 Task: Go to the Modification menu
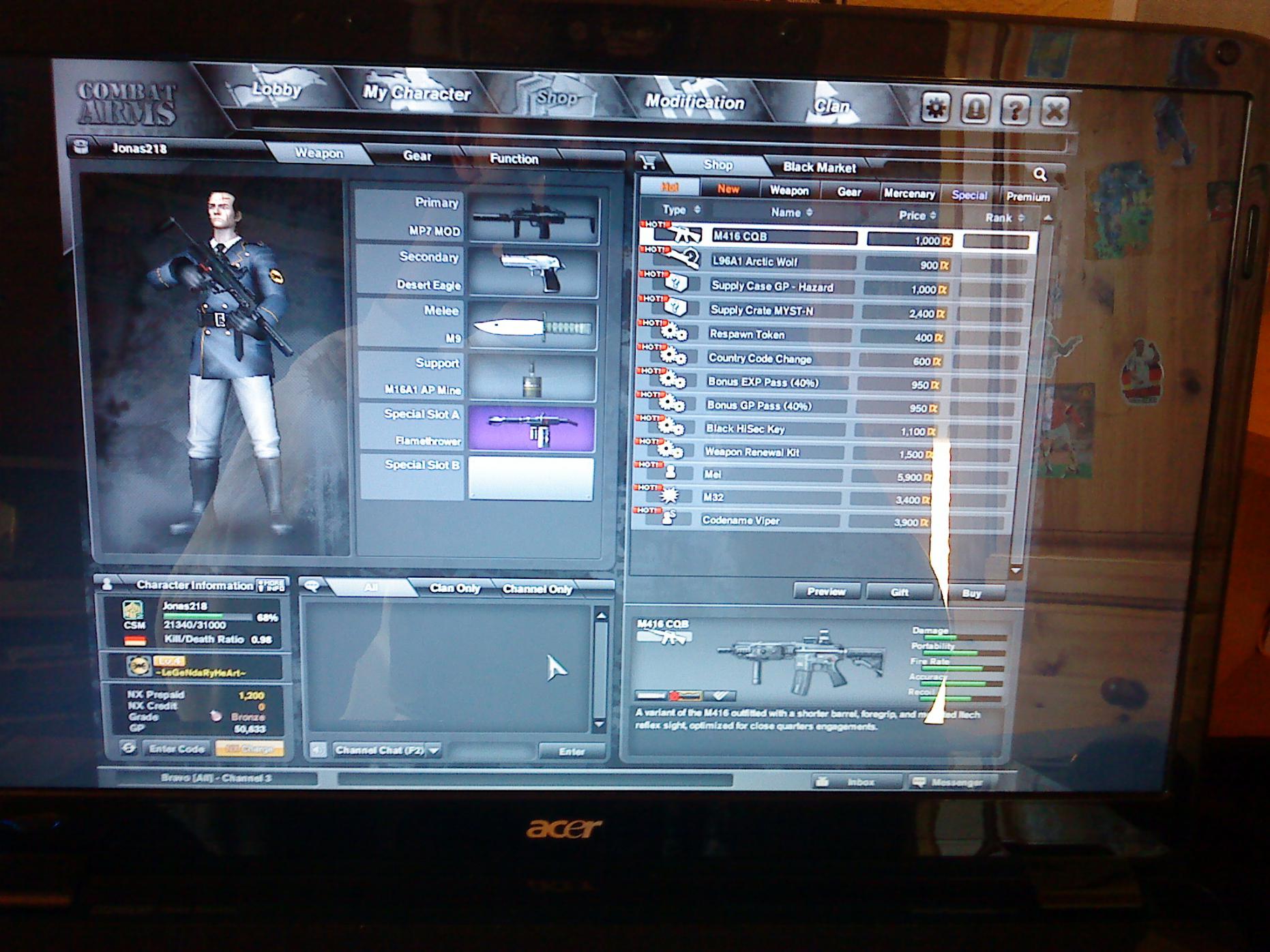(x=694, y=102)
